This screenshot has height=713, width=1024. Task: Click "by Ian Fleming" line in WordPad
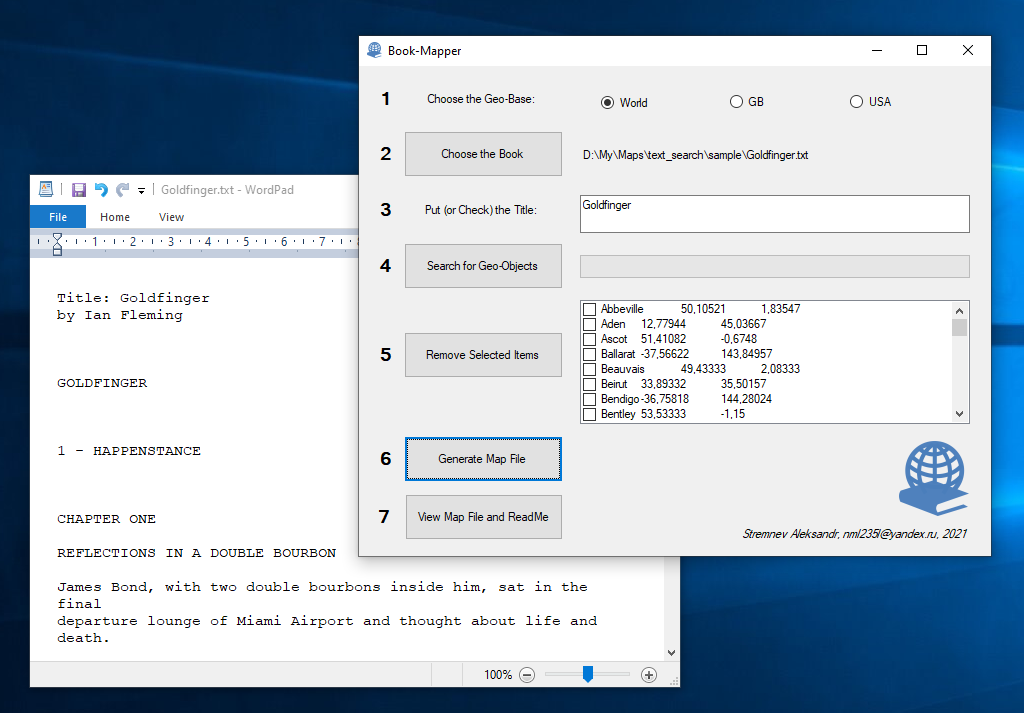(x=120, y=315)
